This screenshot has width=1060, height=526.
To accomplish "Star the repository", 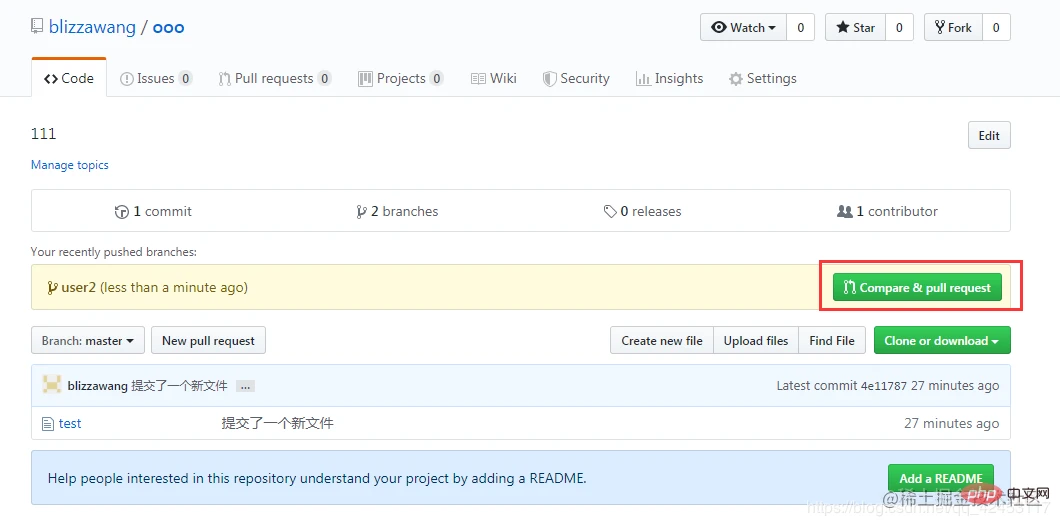I will pyautogui.click(x=854, y=28).
